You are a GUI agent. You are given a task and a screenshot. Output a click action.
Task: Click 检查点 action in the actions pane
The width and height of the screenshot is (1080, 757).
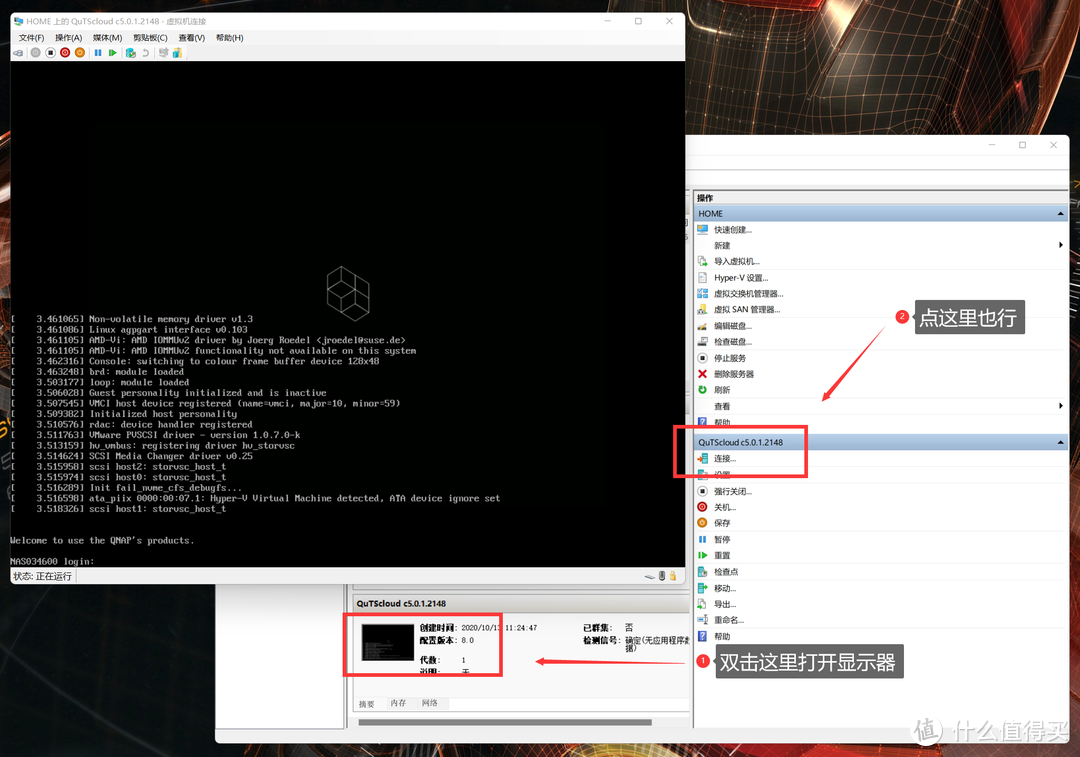(725, 572)
